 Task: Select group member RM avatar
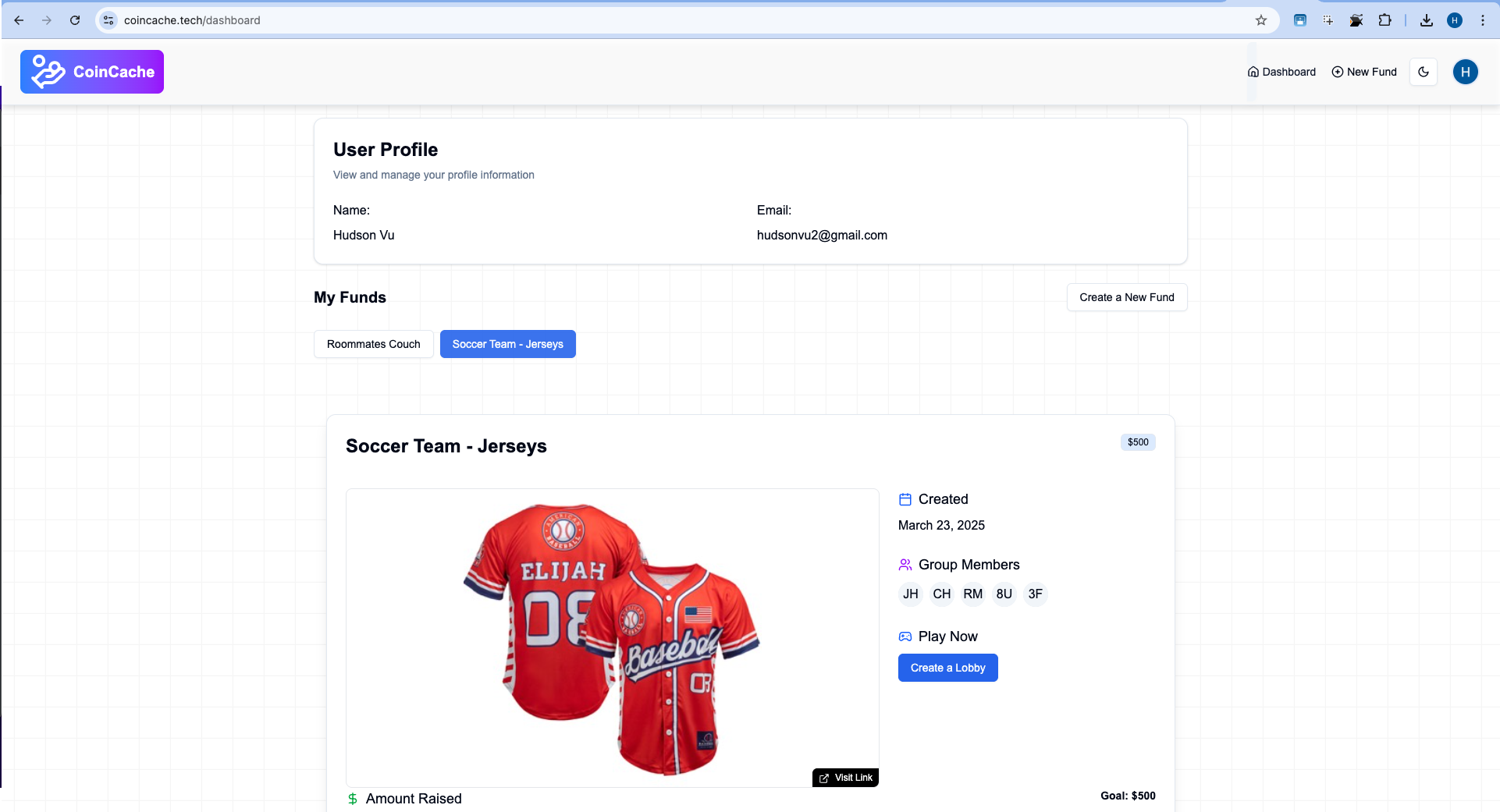coord(973,594)
